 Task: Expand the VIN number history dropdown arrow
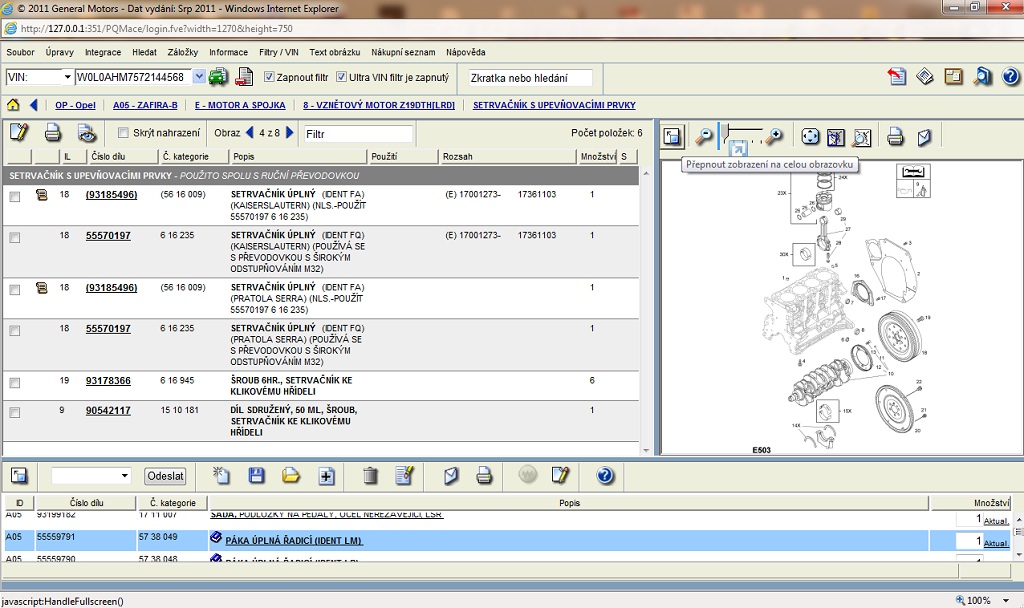click(199, 77)
